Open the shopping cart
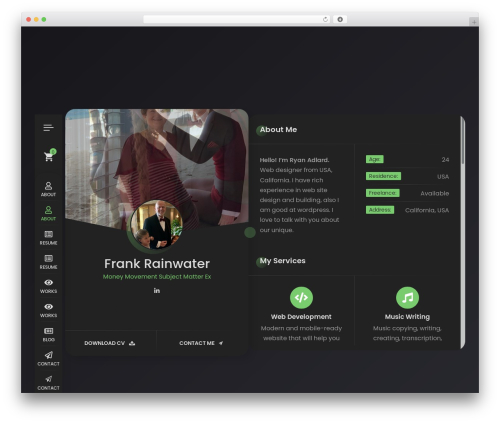The width and height of the screenshot is (500, 423). 49,156
